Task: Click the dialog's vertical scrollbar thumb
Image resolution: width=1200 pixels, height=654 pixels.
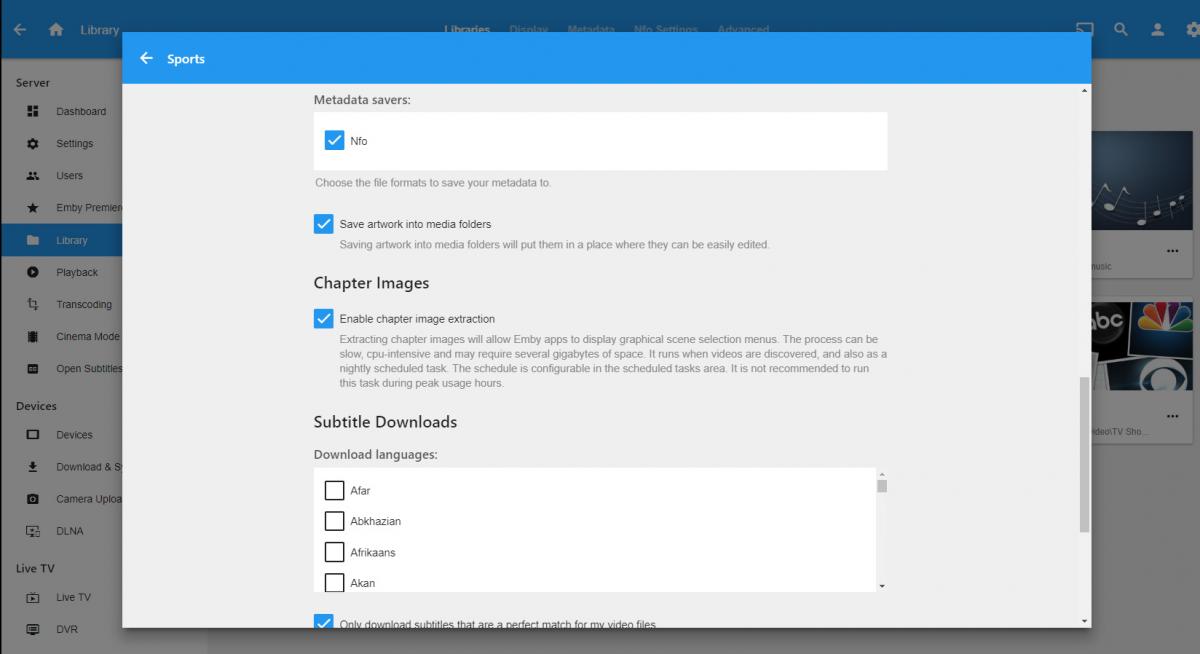Action: (1085, 455)
